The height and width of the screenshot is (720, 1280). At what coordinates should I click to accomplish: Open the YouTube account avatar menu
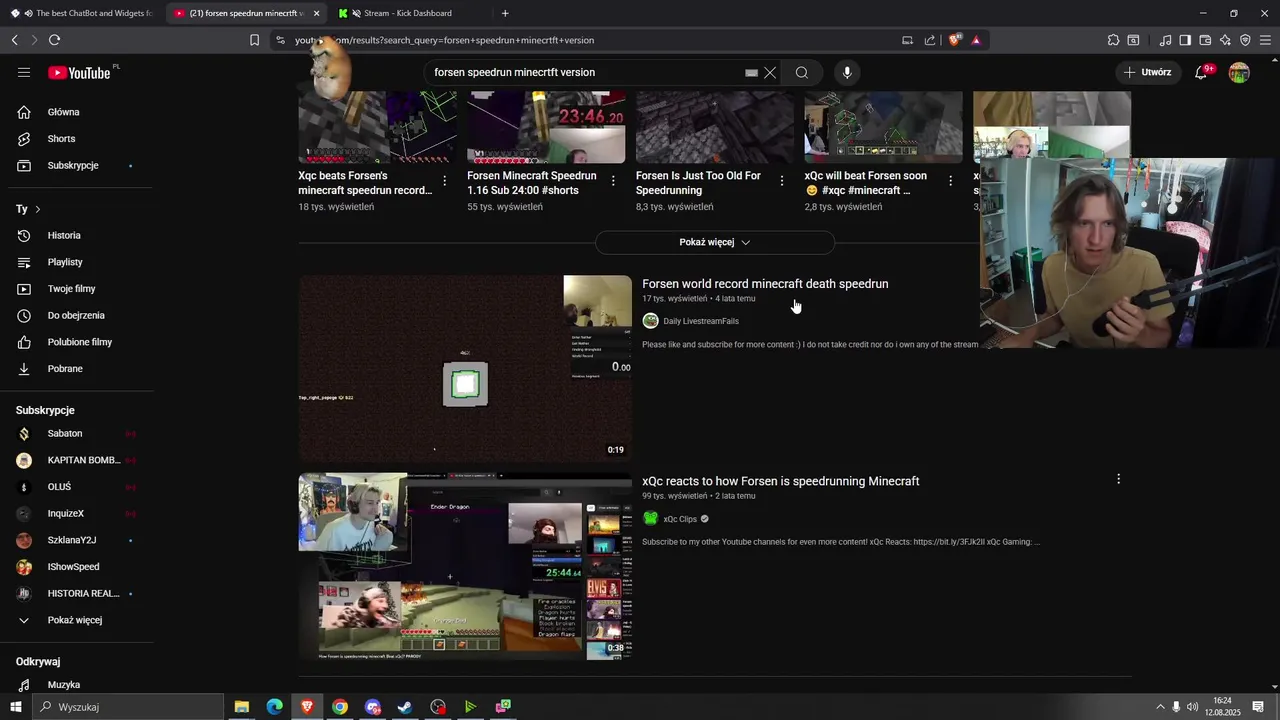1239,72
